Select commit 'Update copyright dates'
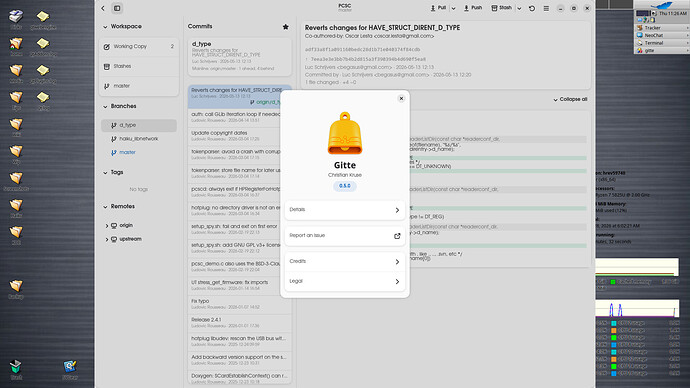This screenshot has height=388, width=690. click(x=235, y=135)
